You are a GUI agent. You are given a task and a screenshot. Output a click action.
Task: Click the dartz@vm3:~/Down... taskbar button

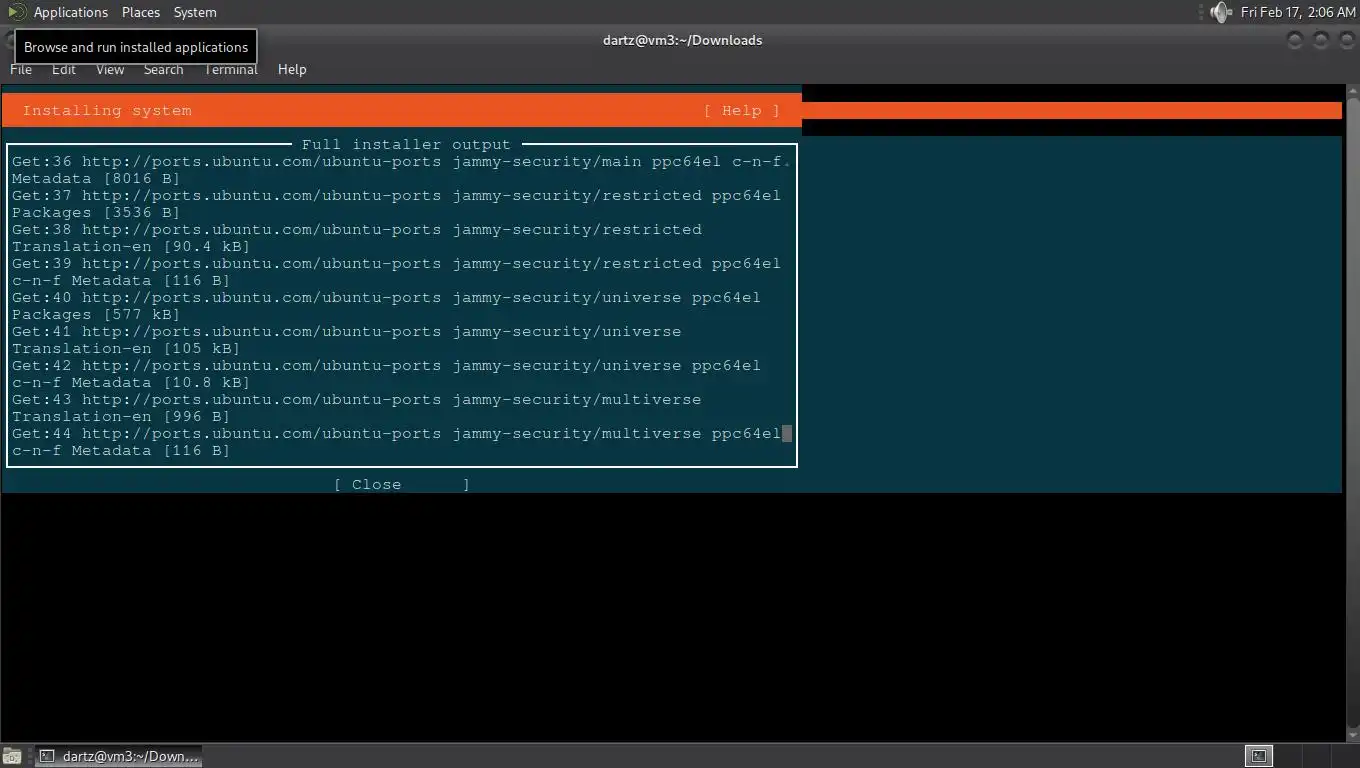pos(119,756)
